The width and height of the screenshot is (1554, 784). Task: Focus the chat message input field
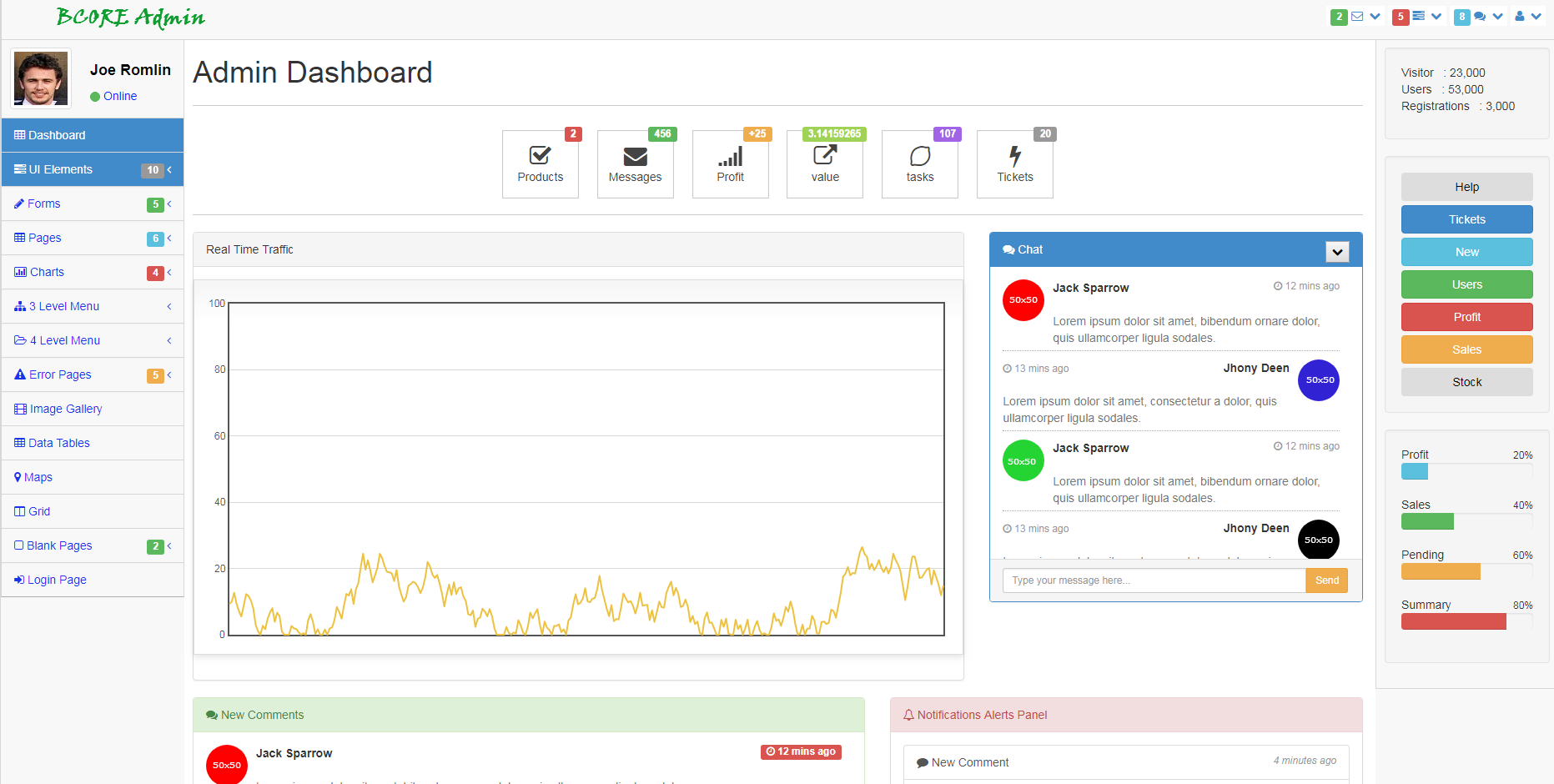click(x=1154, y=580)
